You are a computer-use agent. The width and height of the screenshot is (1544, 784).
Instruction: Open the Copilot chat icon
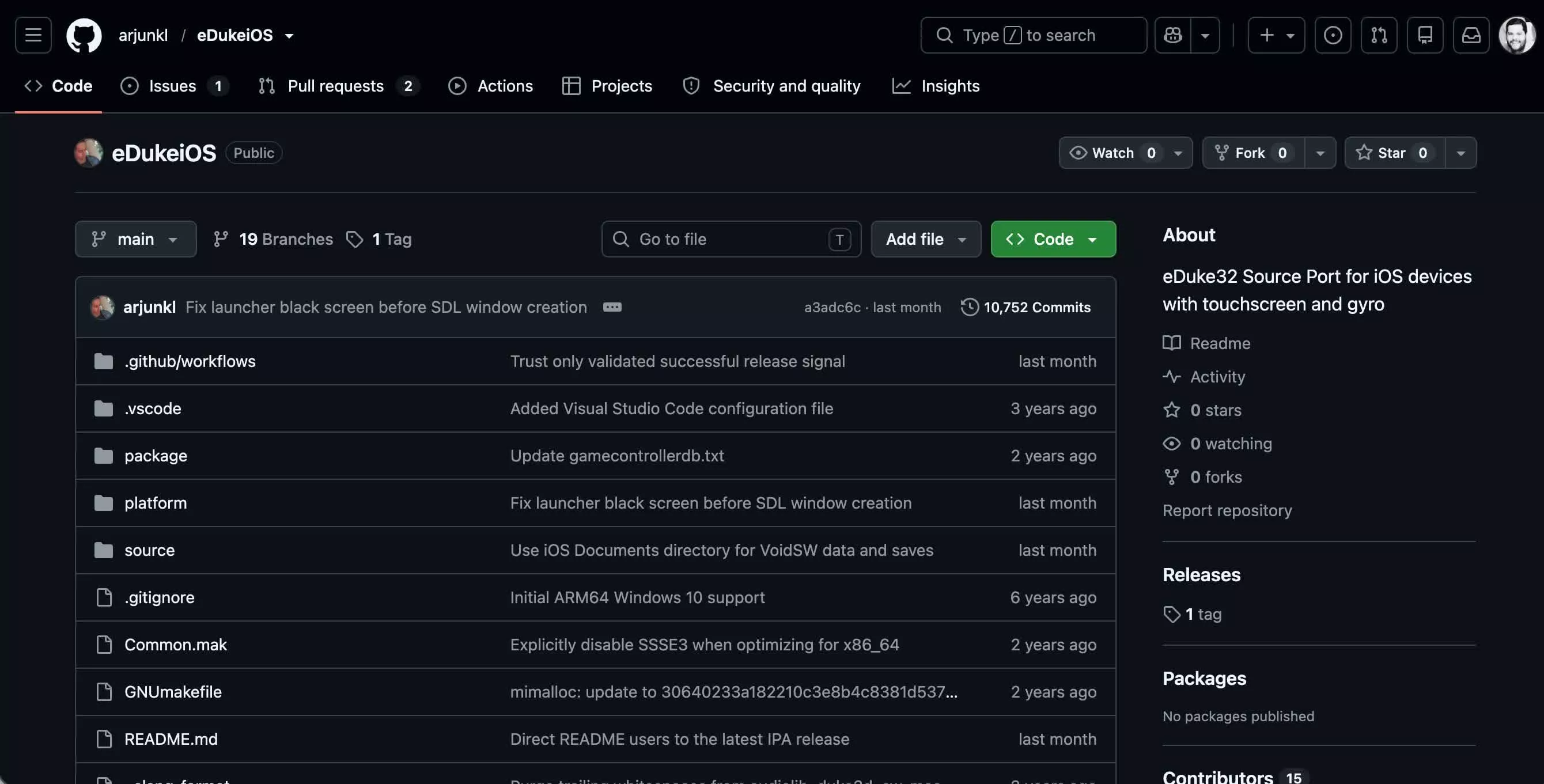click(1173, 35)
